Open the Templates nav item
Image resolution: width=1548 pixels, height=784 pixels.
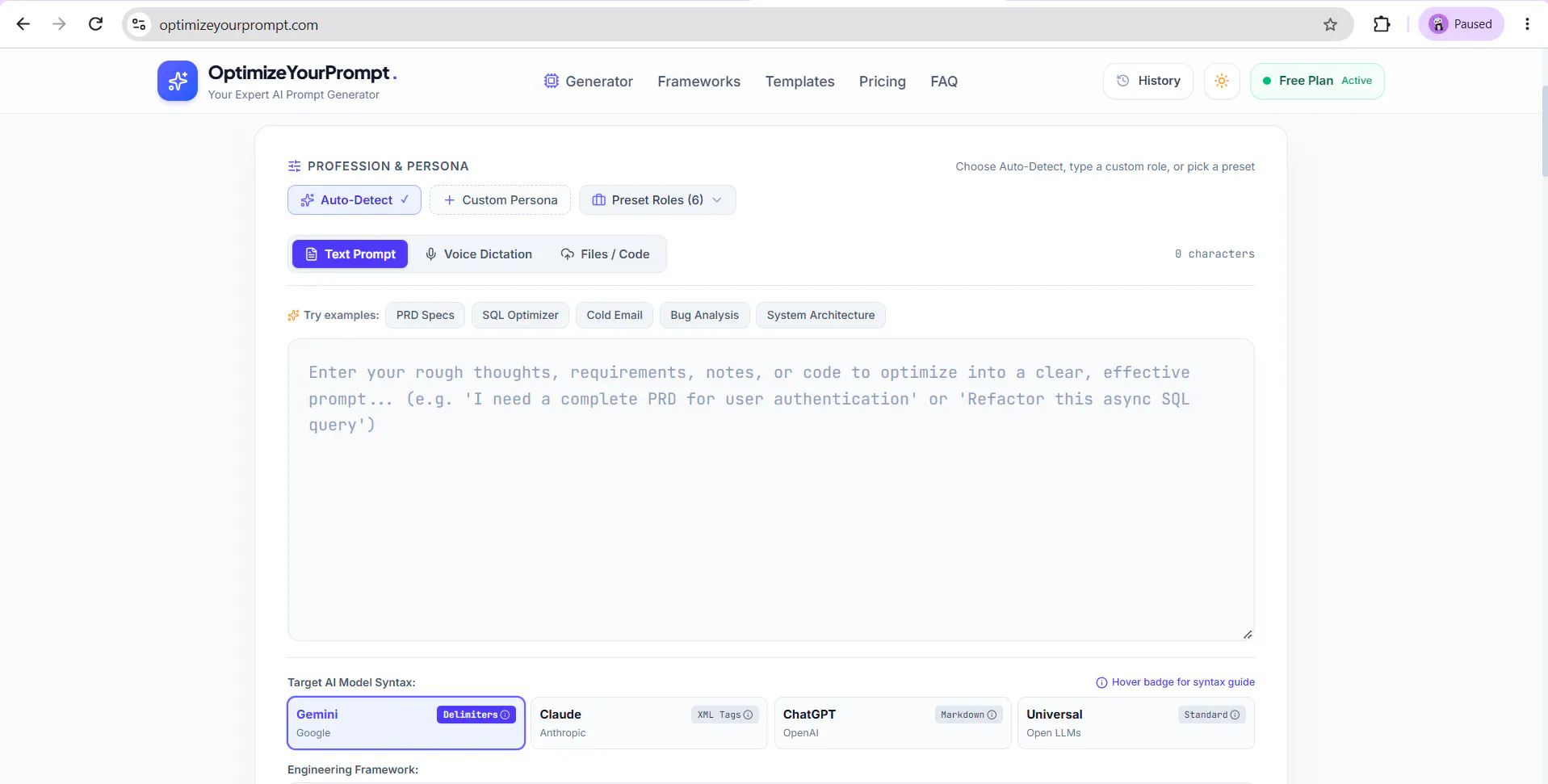pyautogui.click(x=799, y=82)
